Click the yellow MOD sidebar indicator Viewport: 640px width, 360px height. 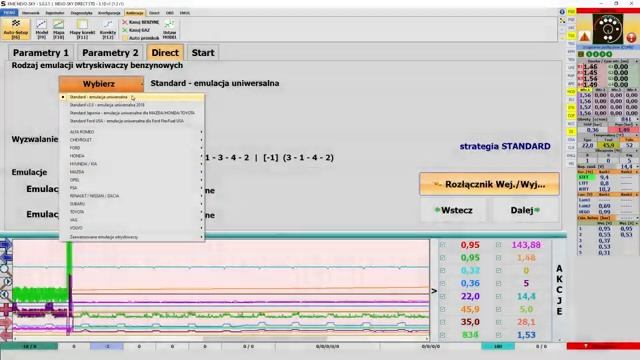pyautogui.click(x=571, y=91)
